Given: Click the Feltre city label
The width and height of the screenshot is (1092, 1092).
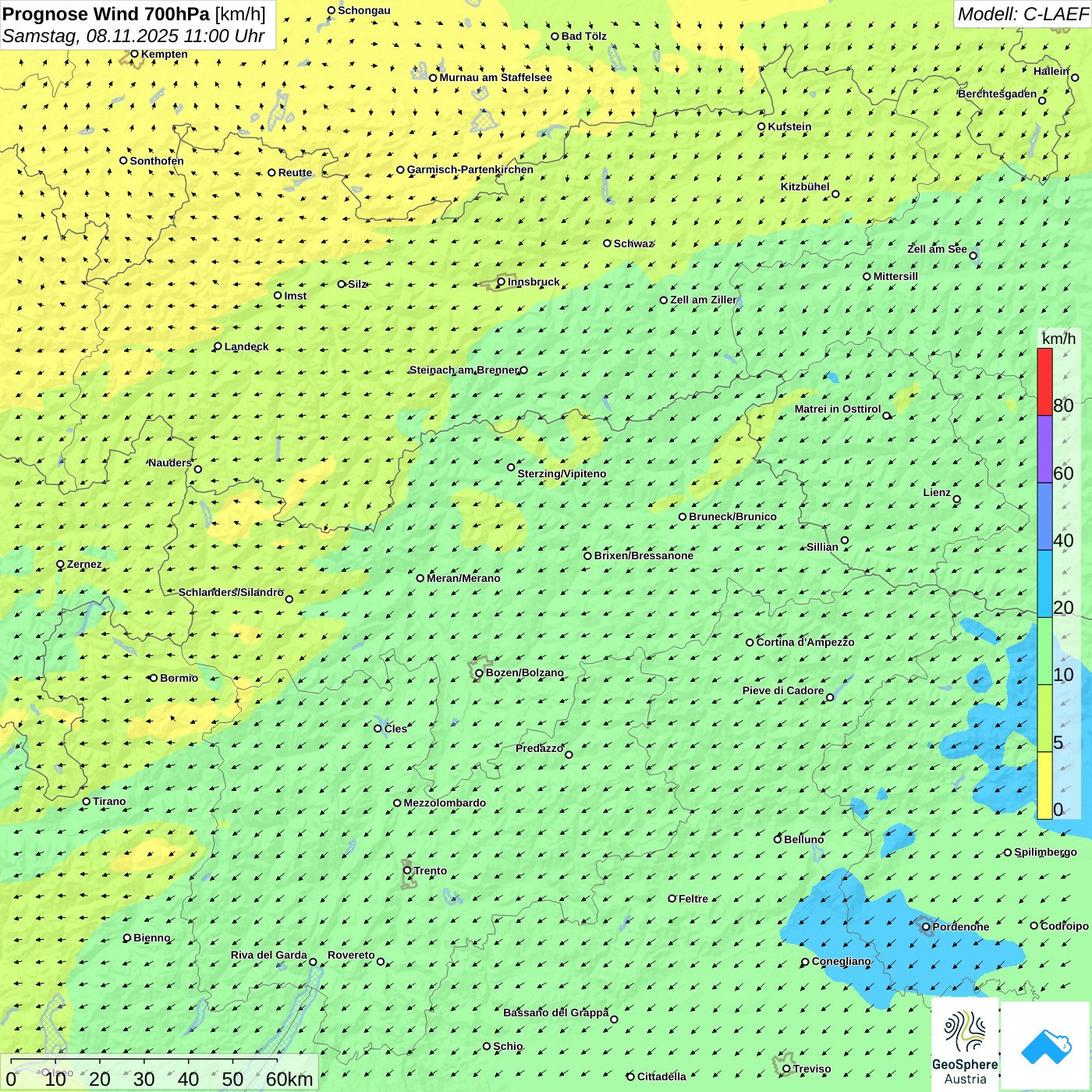Looking at the screenshot, I should [x=693, y=899].
